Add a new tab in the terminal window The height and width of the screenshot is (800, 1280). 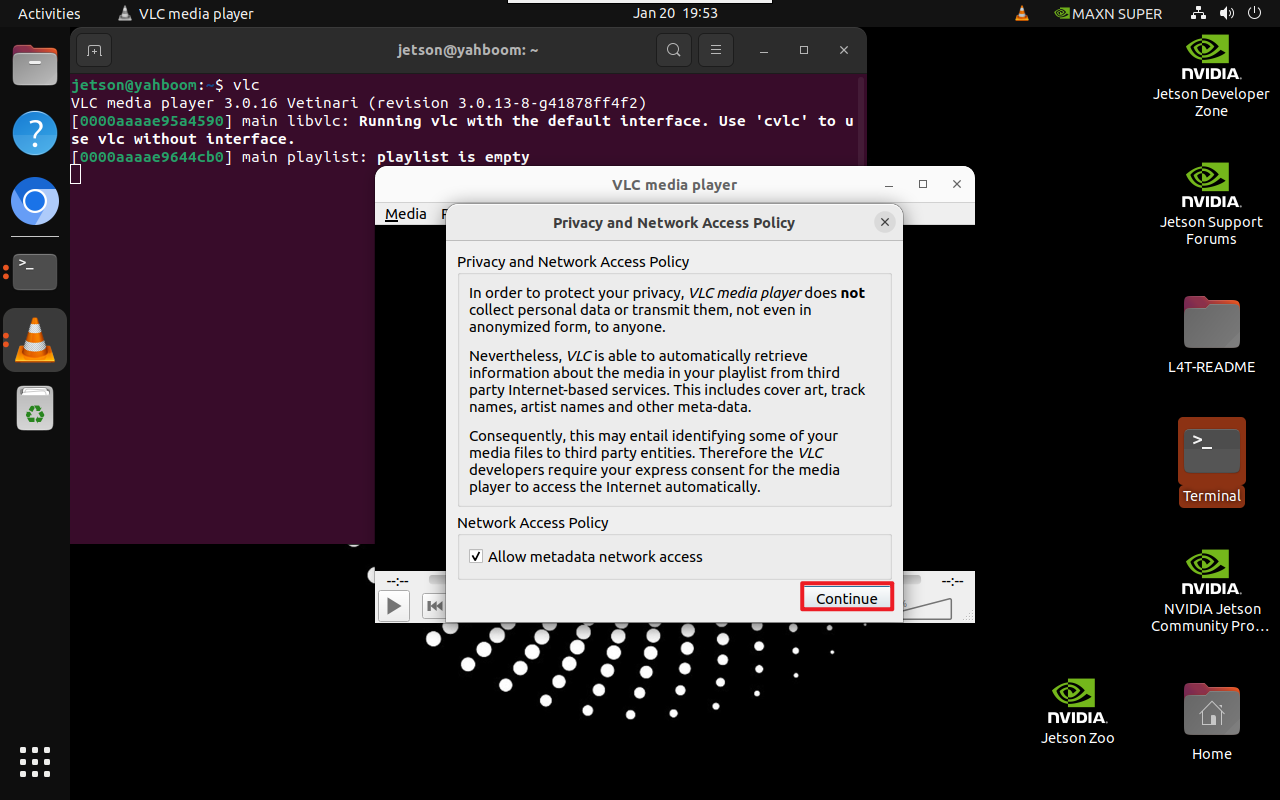tap(94, 50)
